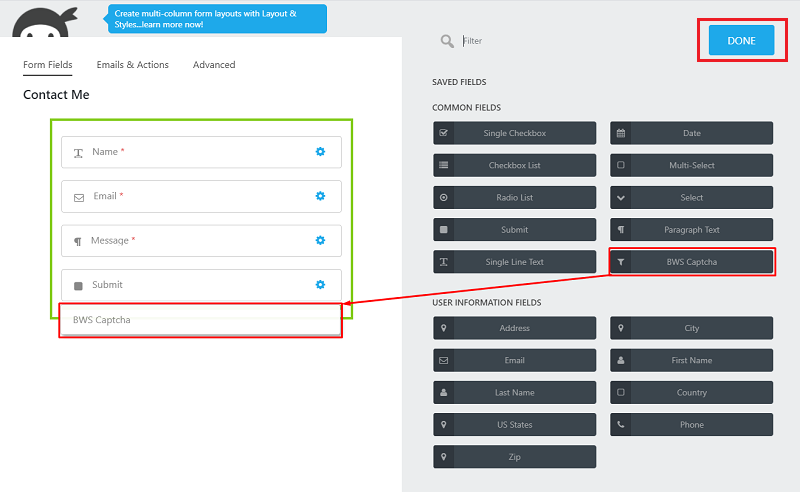Click the Address map pin icon
Image resolution: width=800 pixels, height=492 pixels.
click(444, 328)
